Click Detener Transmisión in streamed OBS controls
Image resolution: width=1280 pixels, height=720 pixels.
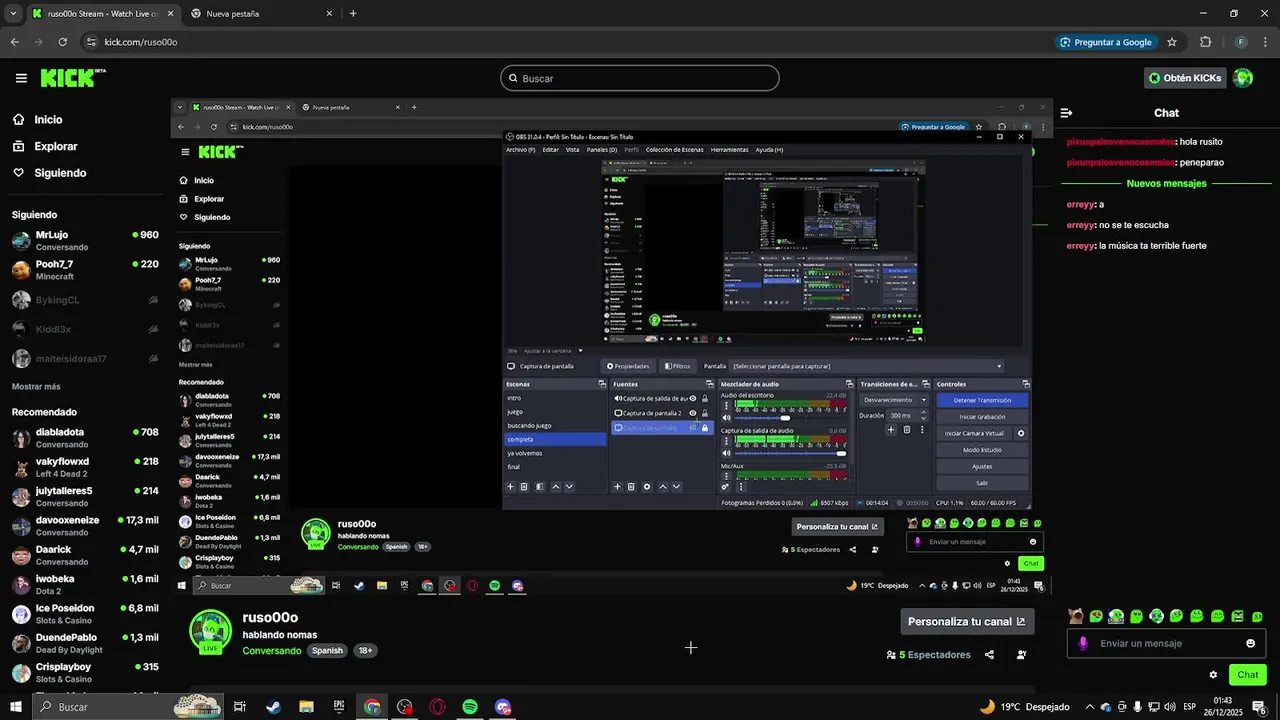click(982, 400)
